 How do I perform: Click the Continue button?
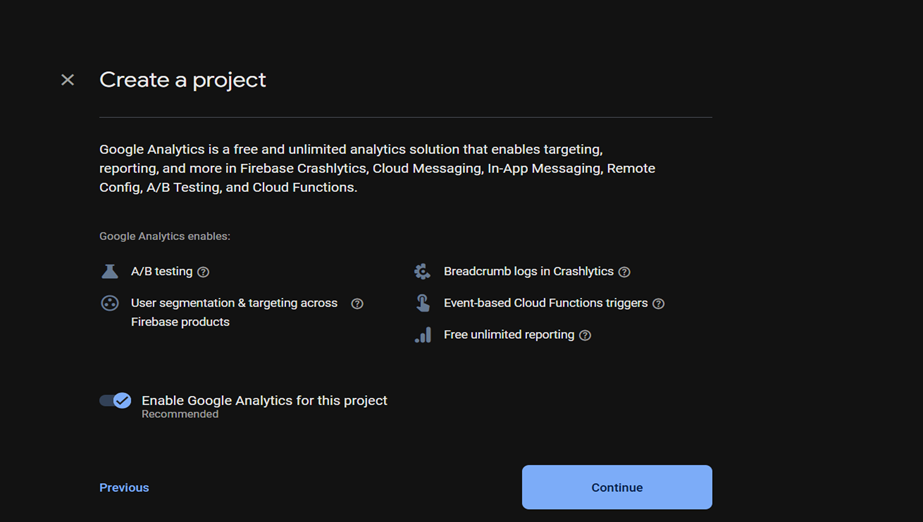pyautogui.click(x=617, y=487)
